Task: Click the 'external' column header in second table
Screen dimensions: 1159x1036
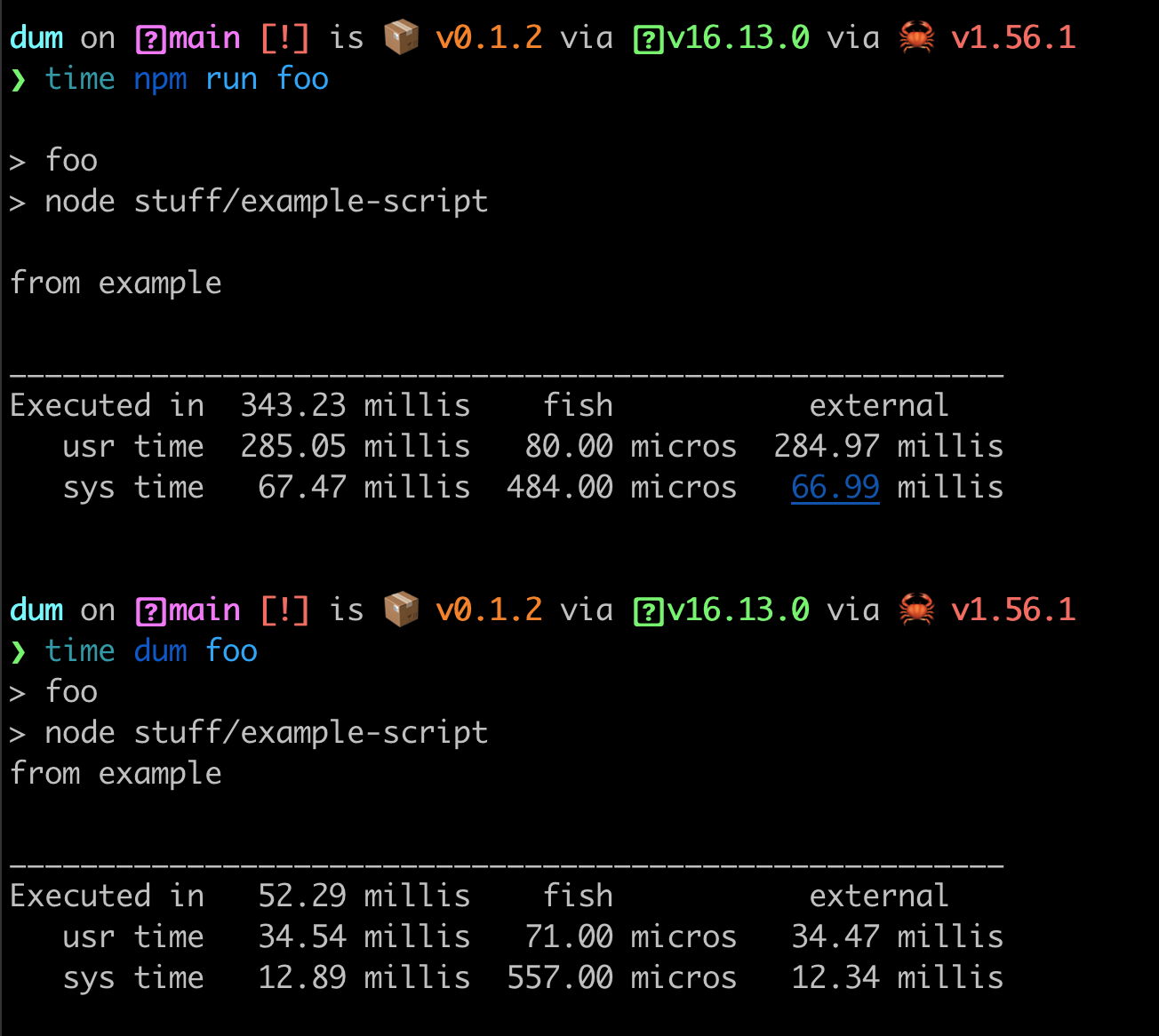Action: (879, 896)
